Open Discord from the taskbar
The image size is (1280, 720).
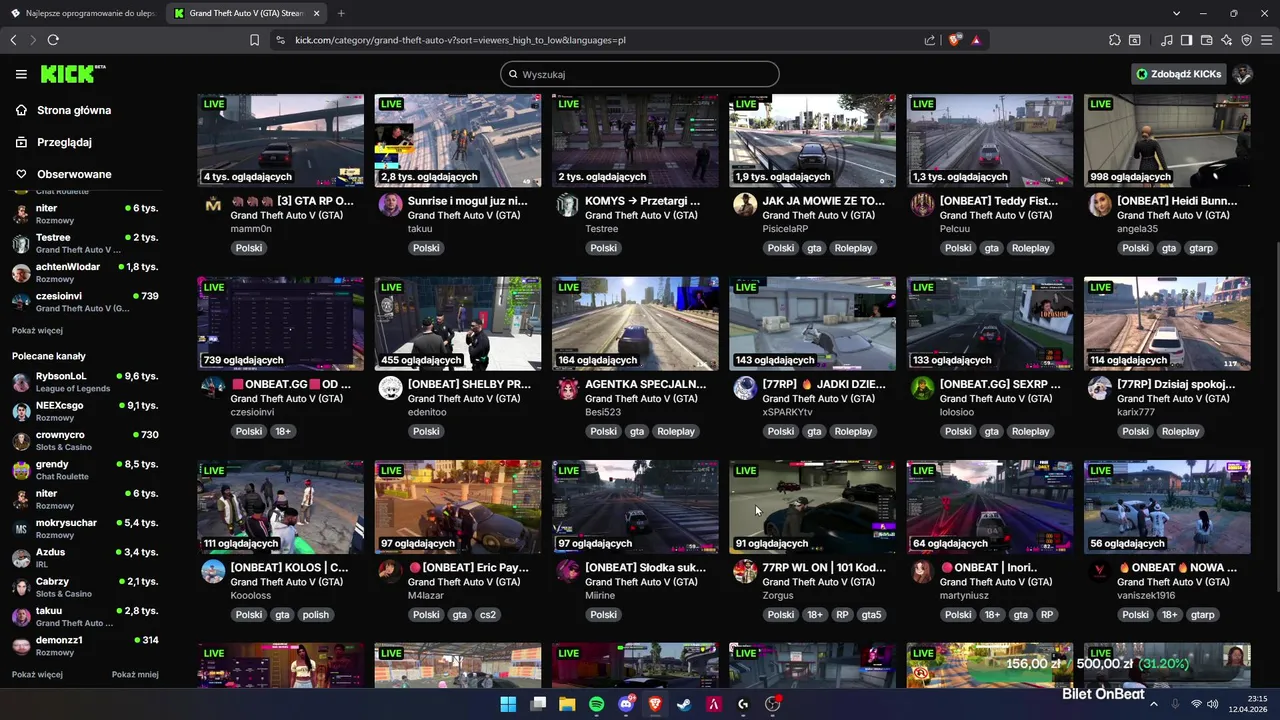[x=626, y=704]
